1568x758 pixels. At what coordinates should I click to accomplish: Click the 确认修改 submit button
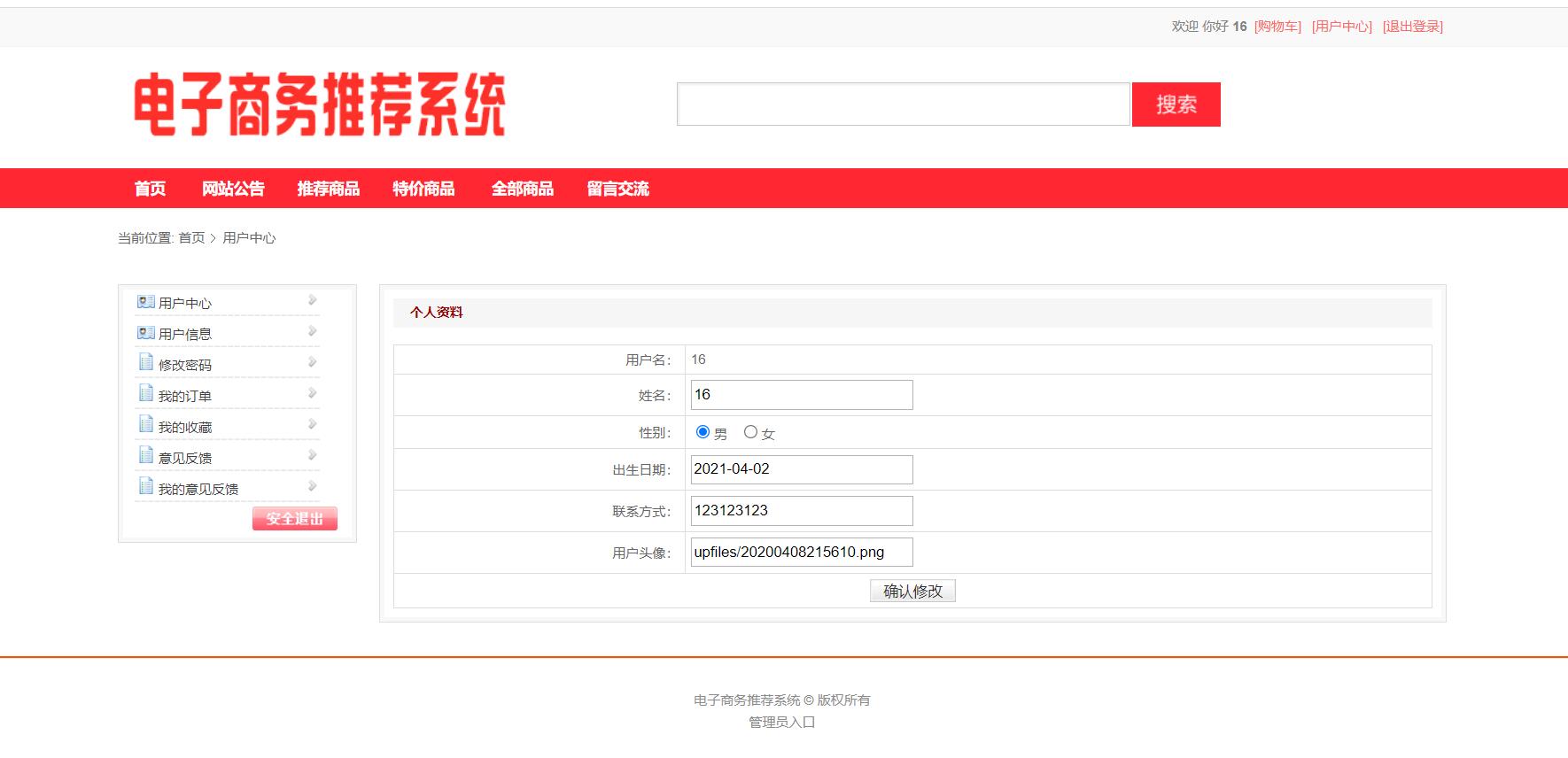[912, 591]
